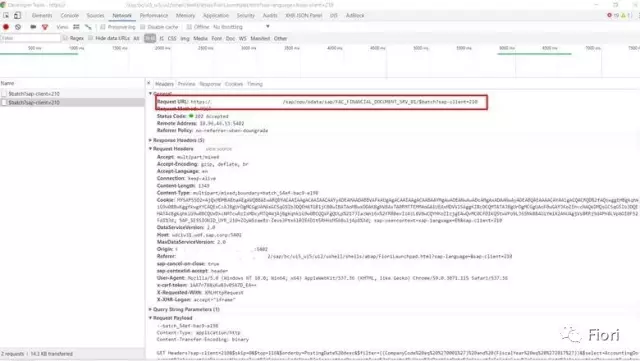Switch to the Timing detail tab

(255, 84)
